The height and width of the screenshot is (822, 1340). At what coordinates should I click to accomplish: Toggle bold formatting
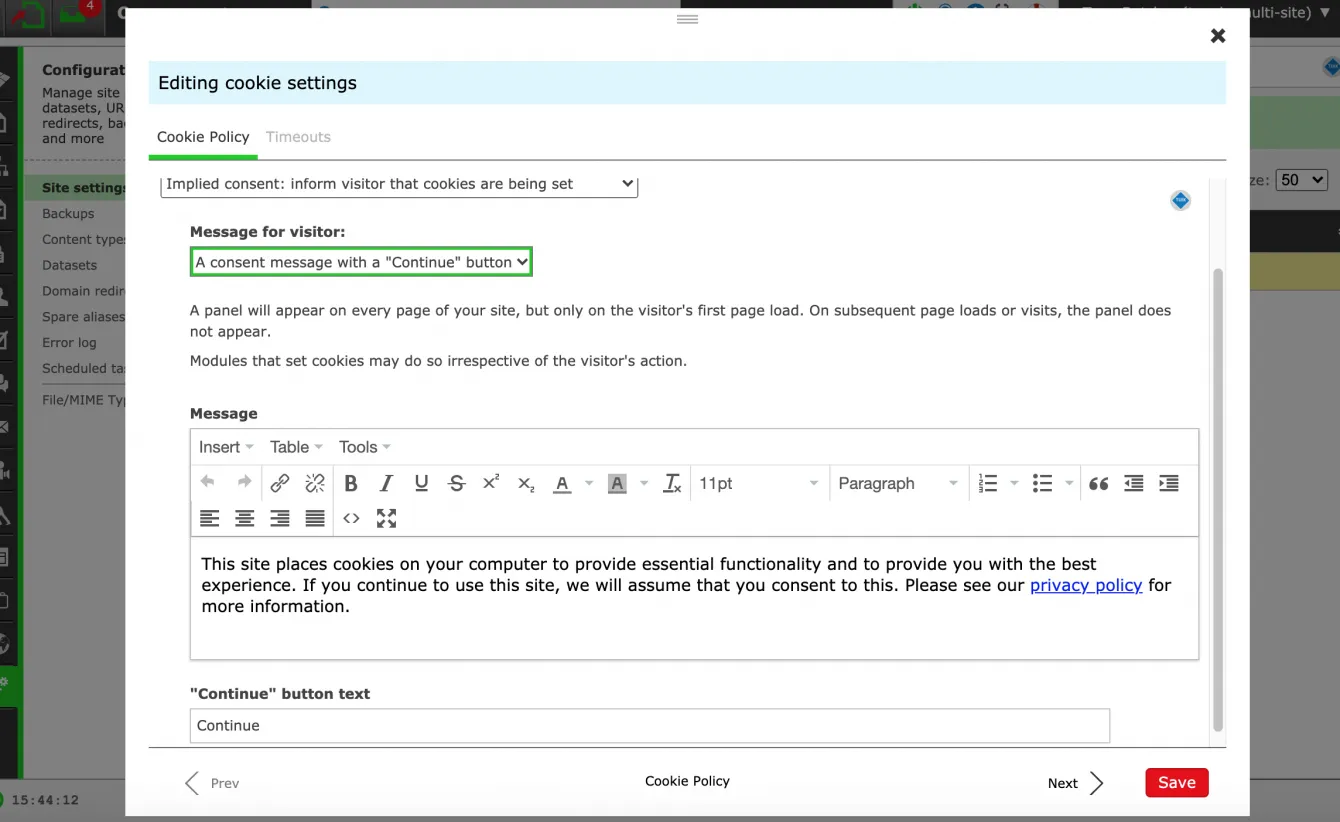[351, 483]
